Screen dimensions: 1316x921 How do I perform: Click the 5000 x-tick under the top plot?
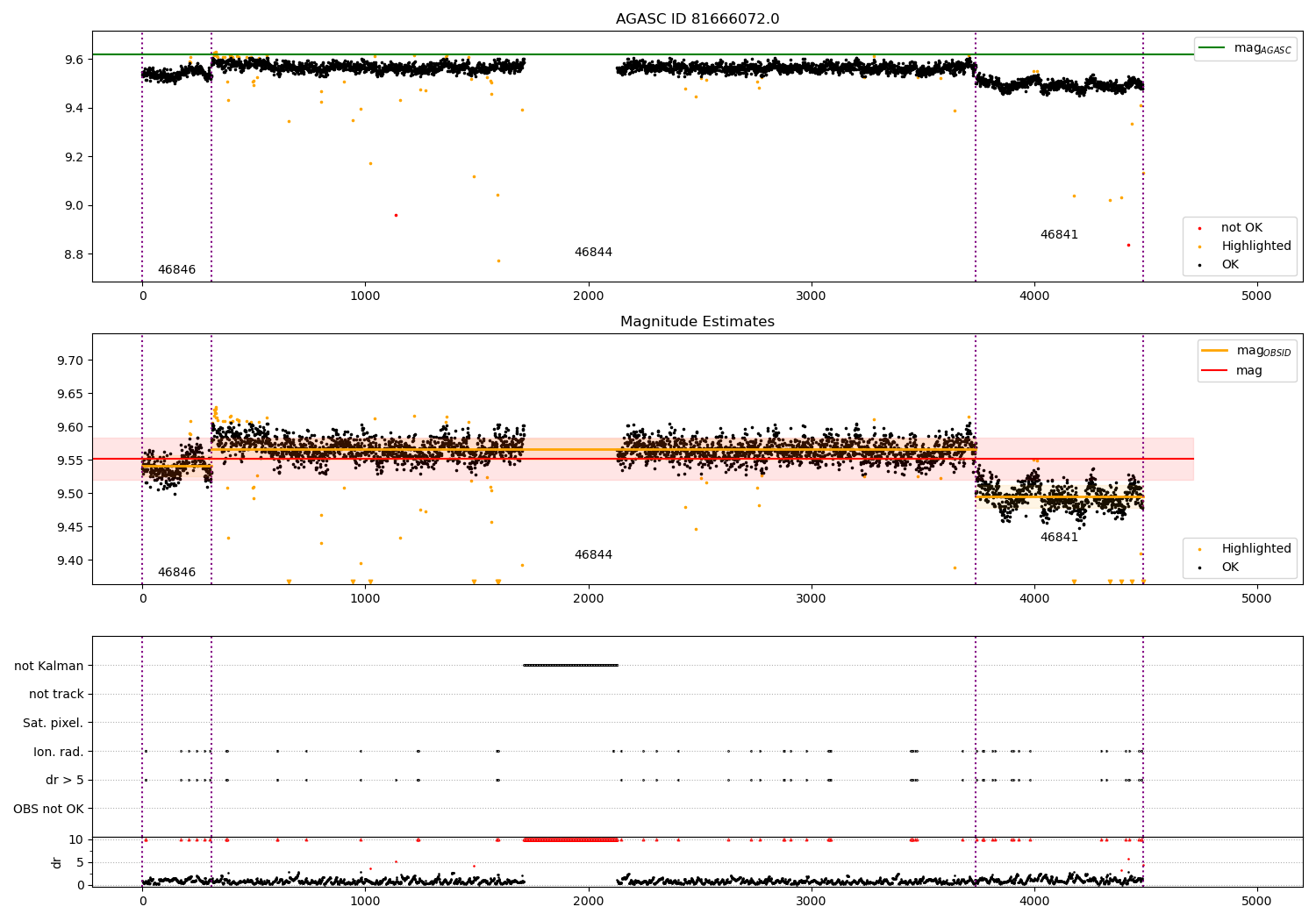coord(1257,296)
